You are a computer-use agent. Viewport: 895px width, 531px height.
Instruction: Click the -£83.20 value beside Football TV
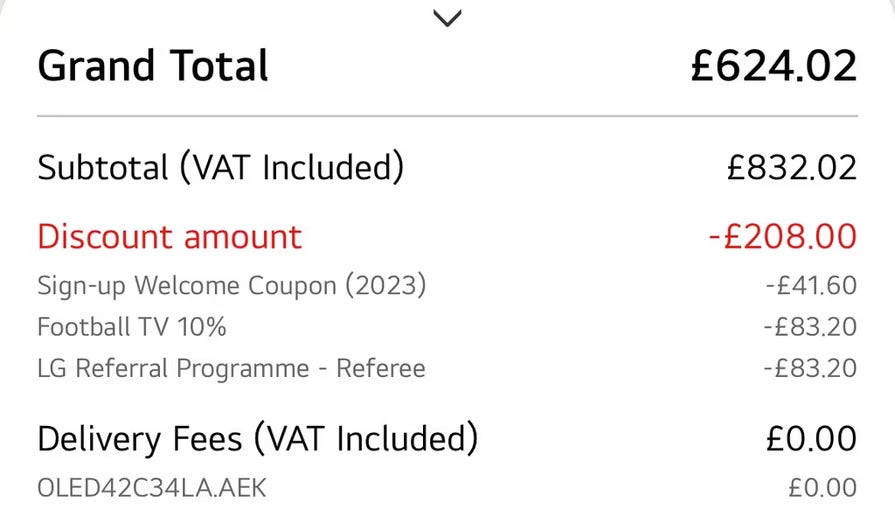(811, 326)
